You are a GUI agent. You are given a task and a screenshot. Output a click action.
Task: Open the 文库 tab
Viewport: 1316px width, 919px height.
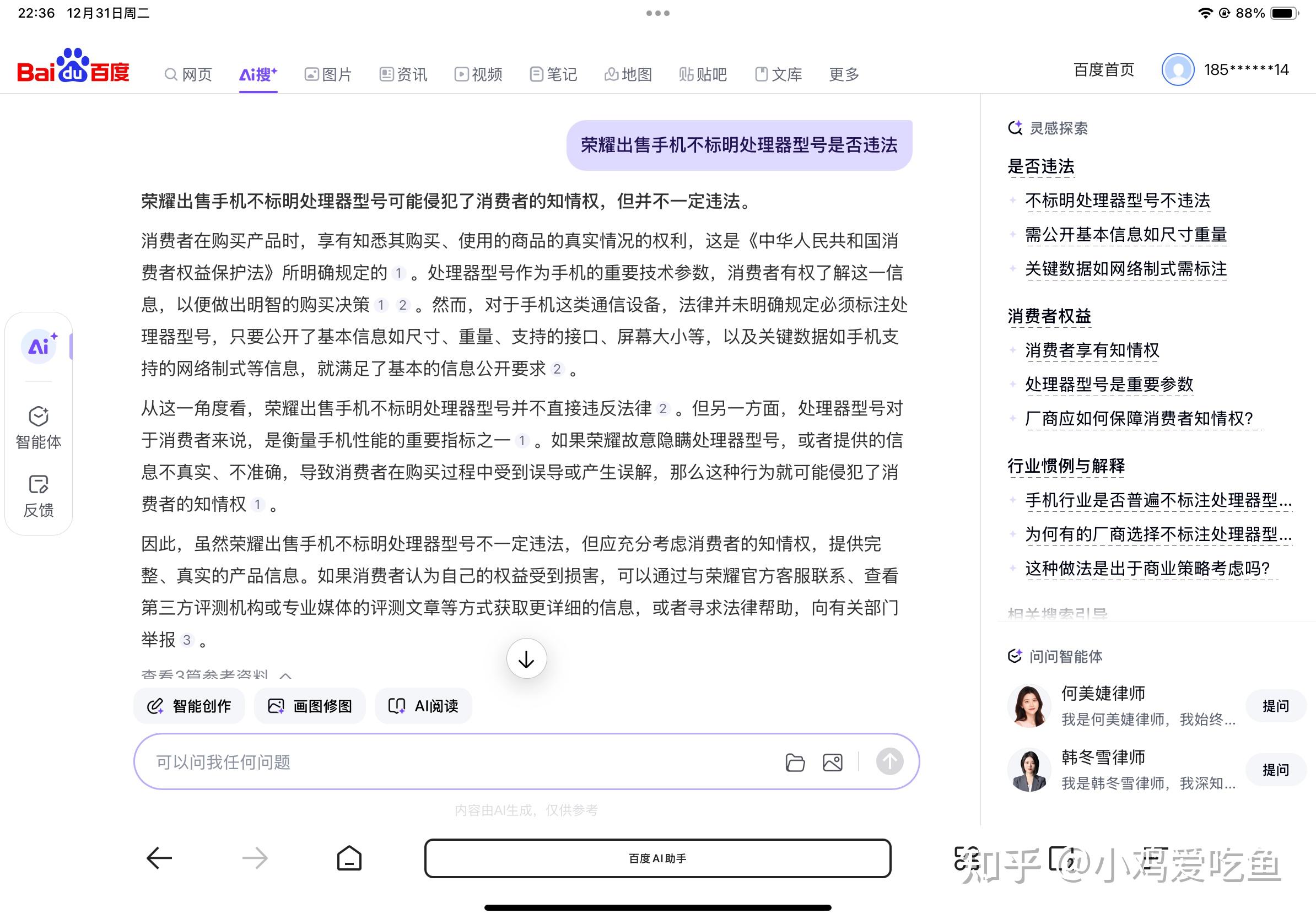(x=778, y=74)
